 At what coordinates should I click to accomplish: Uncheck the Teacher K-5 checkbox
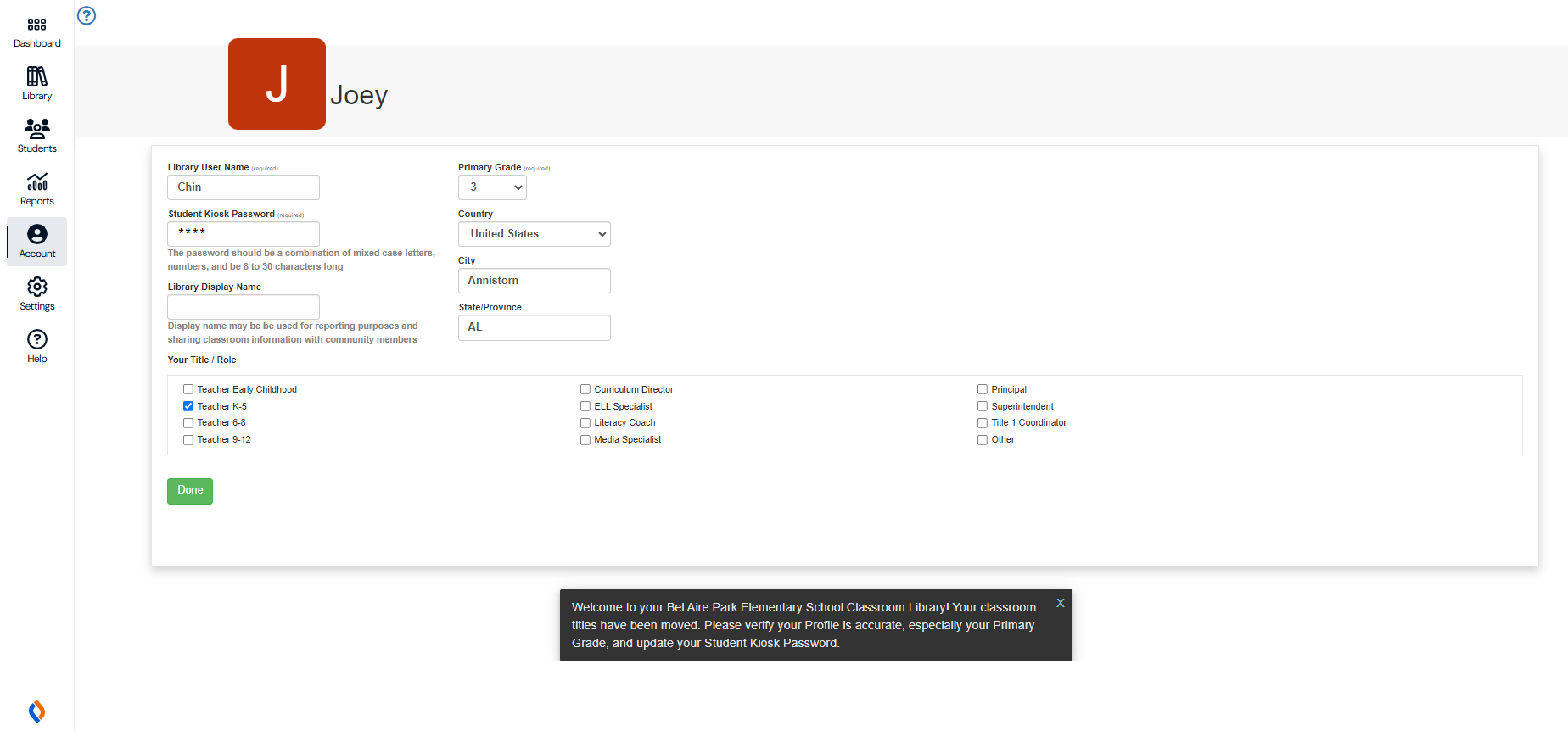coord(188,406)
